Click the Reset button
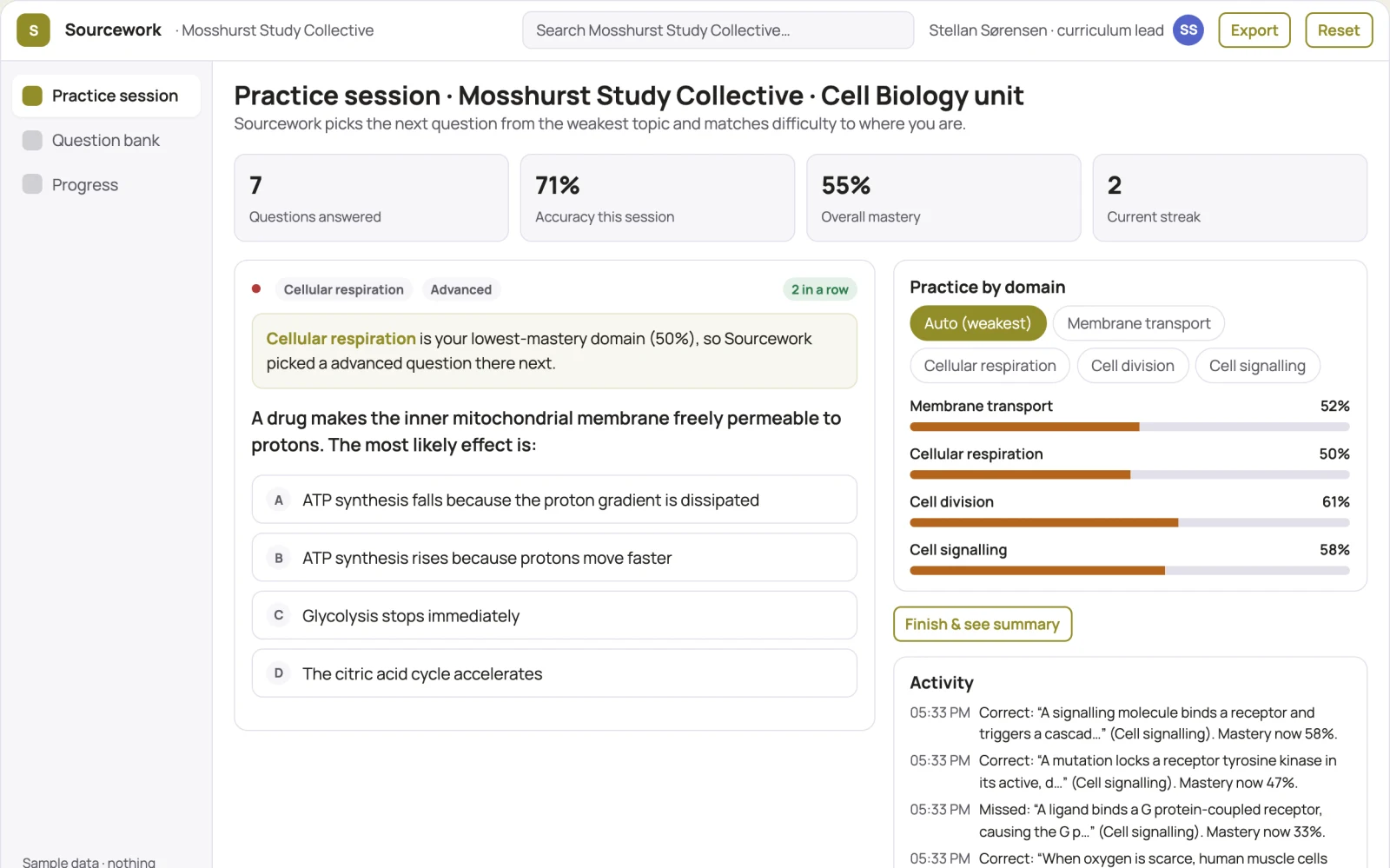The image size is (1390, 868). coord(1338,30)
